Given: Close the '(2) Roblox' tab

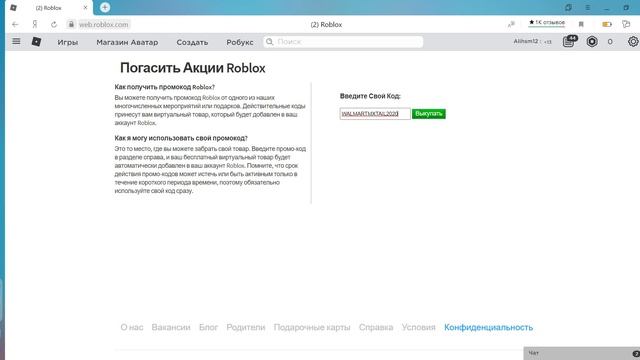Looking at the screenshot, I should (x=85, y=8).
